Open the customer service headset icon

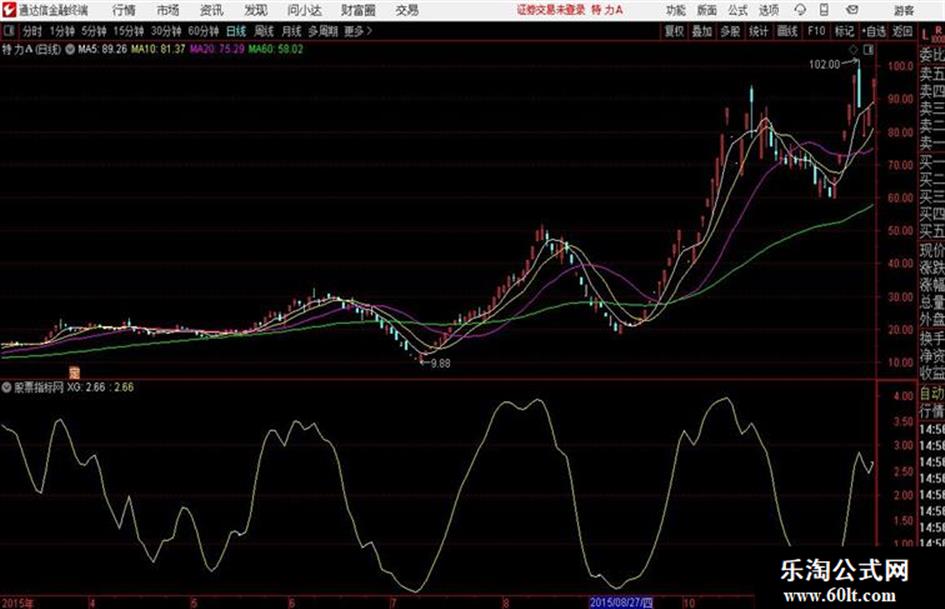click(800, 10)
